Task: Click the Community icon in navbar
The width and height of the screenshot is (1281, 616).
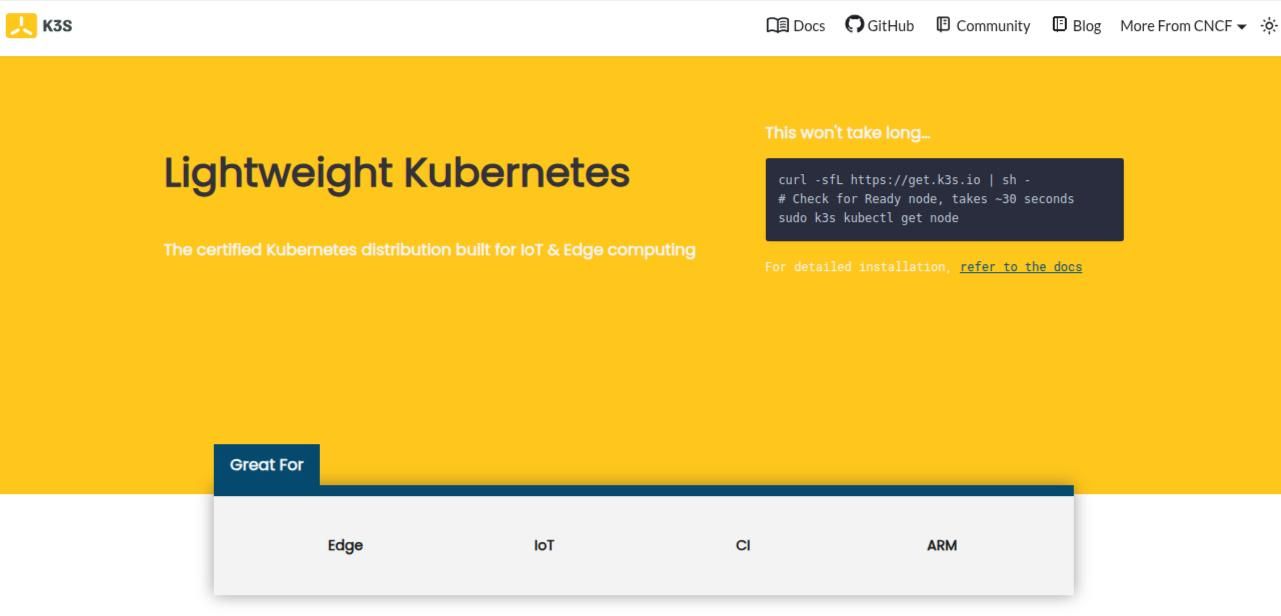Action: [943, 24]
